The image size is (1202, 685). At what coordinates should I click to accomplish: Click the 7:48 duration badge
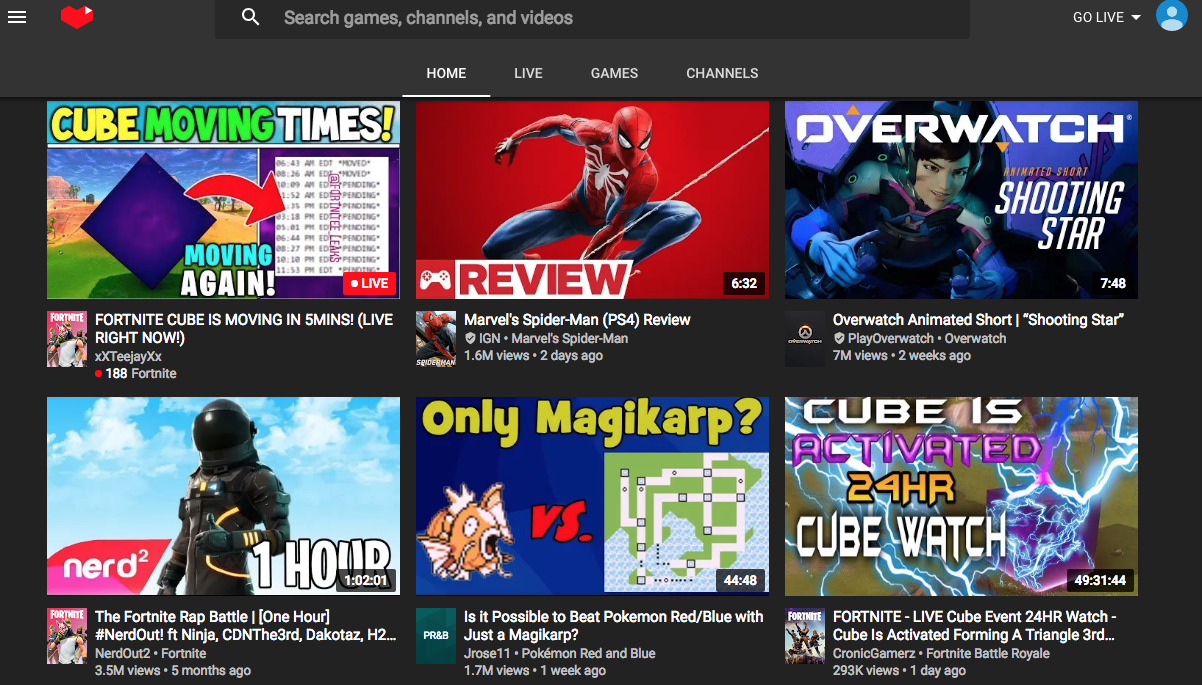[1113, 283]
